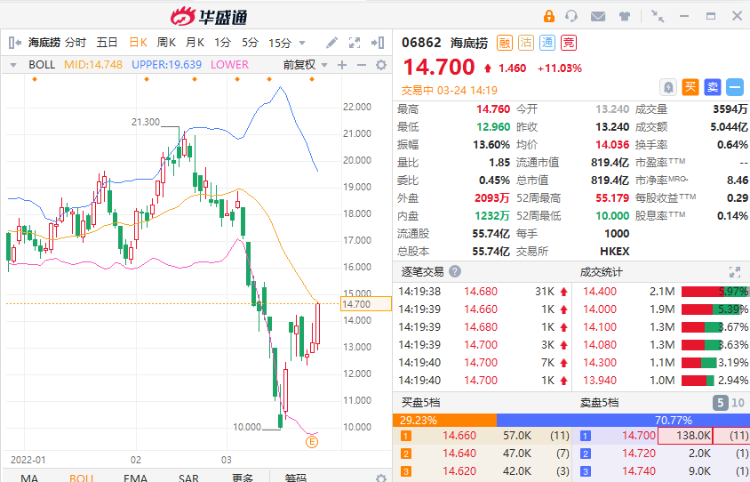Image resolution: width=750 pixels, height=482 pixels.
Task: Open 更多 more indicators
Action: (x=243, y=478)
